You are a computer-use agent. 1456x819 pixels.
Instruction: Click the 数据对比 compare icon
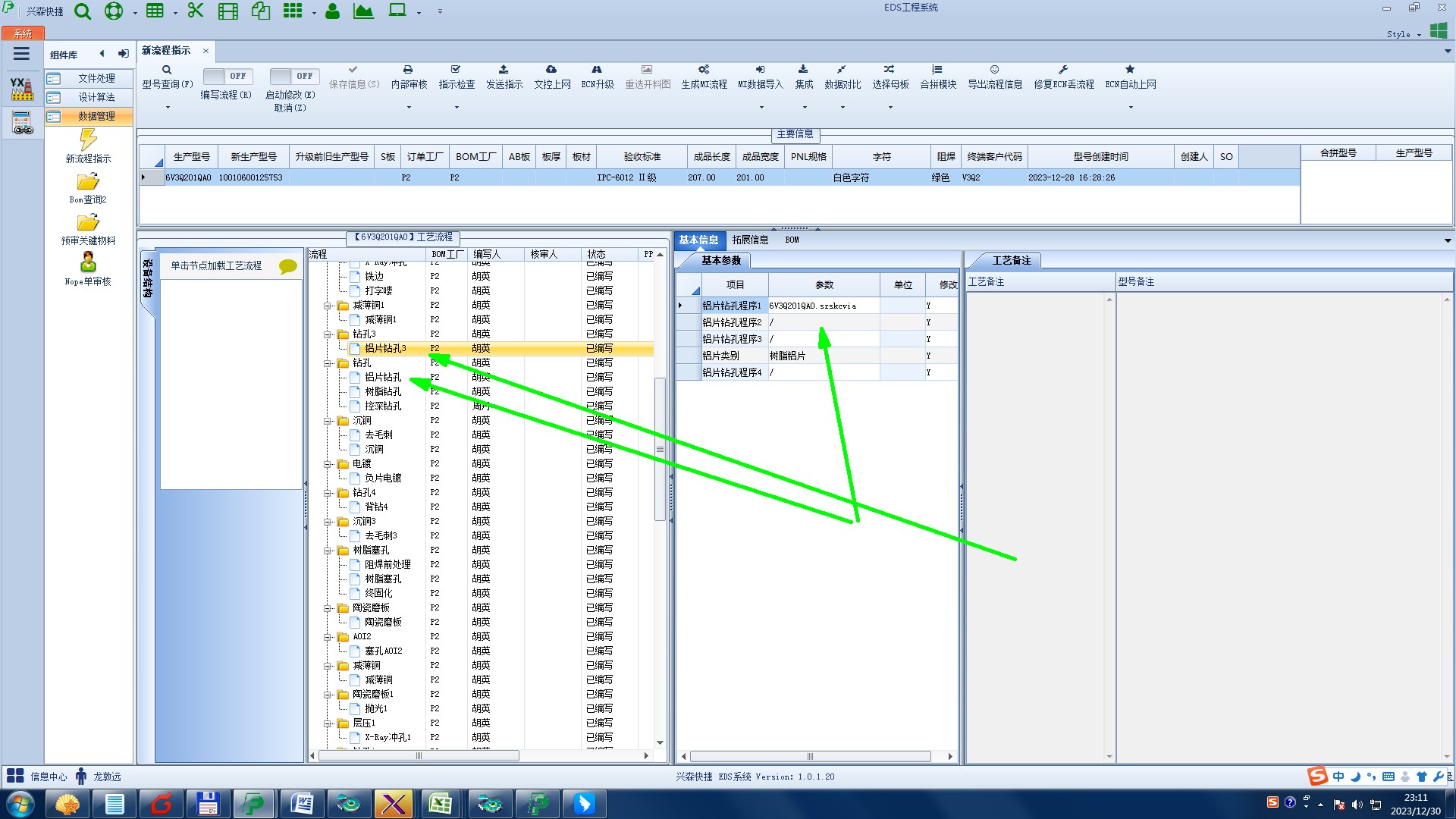click(x=842, y=70)
